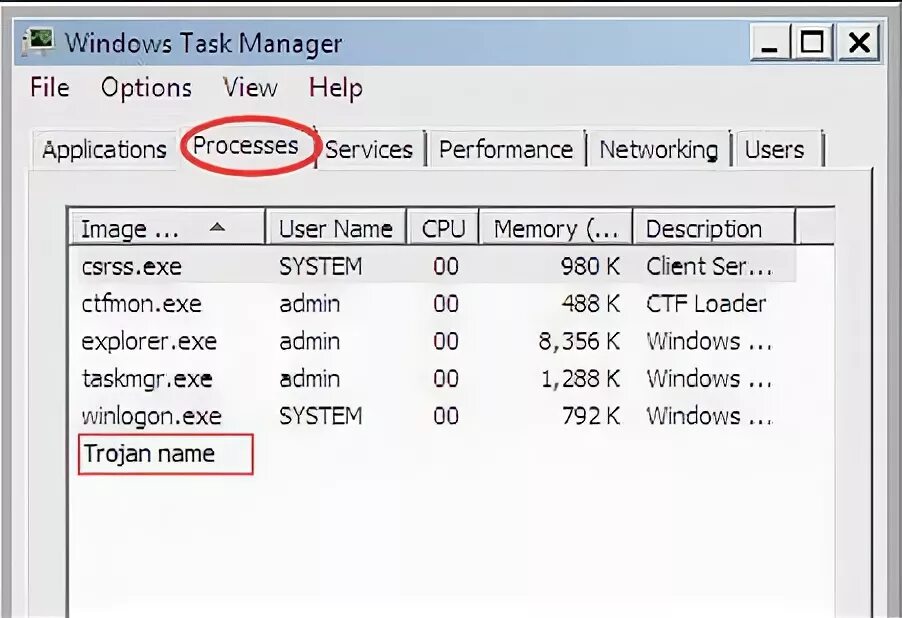Viewport: 902px width, 618px height.
Task: Select the explorer.exe process
Action: 149,341
